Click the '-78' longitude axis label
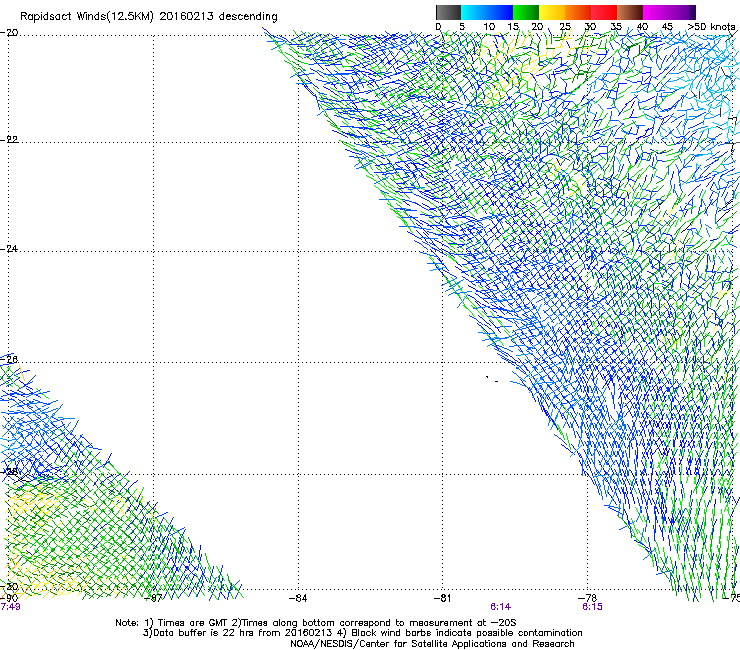Screen dimensions: 740x650 588,598
